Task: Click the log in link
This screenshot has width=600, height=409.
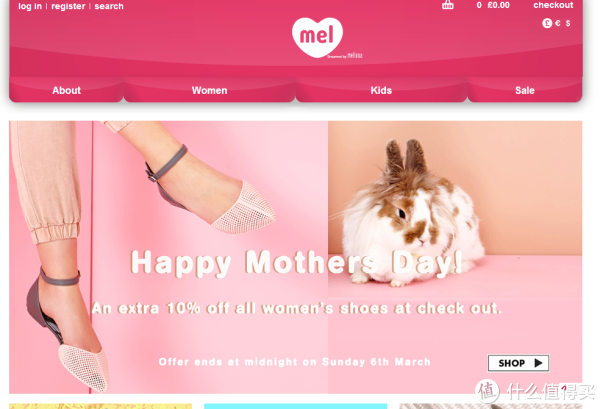Action: (30, 6)
